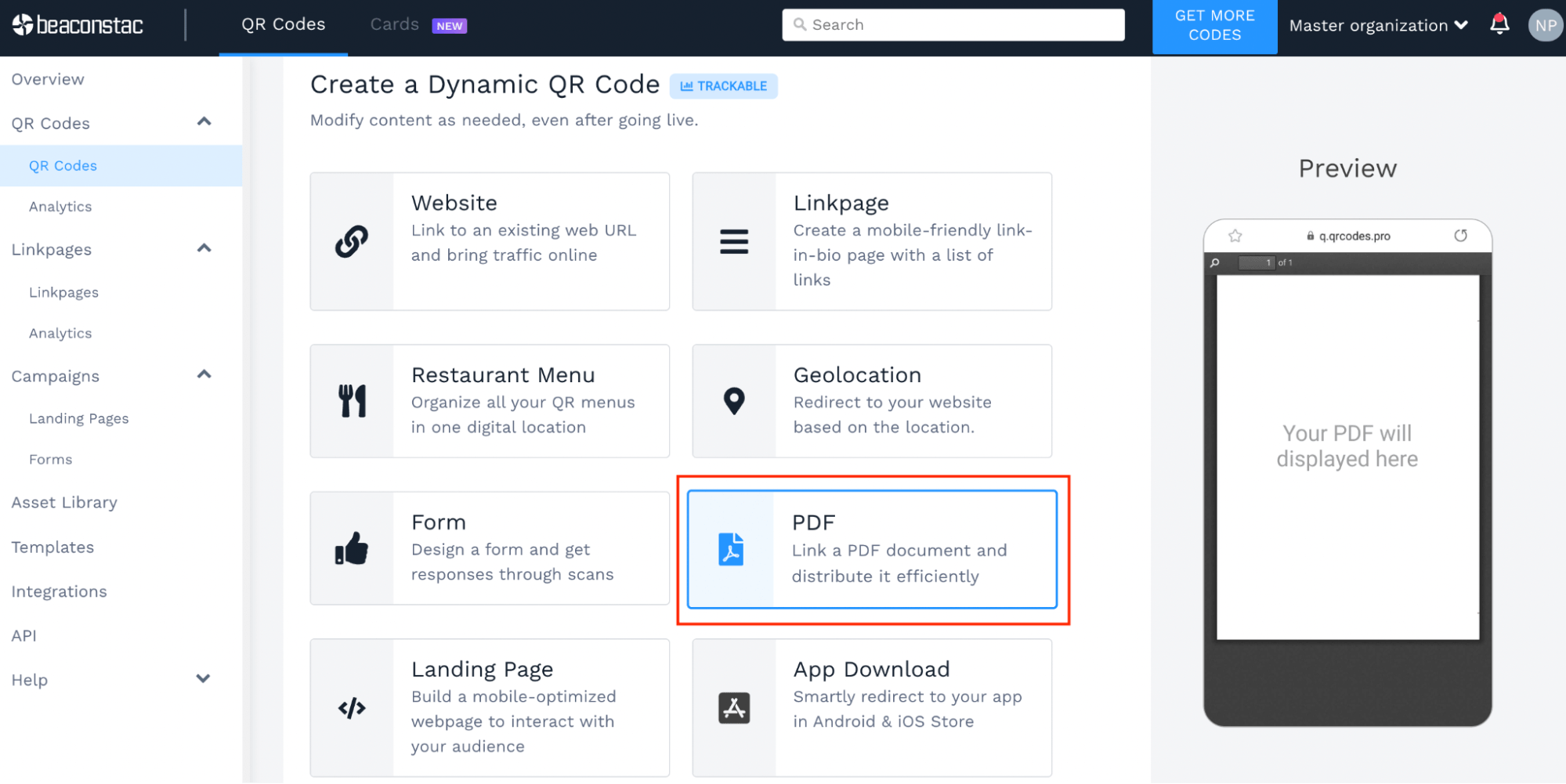Click the Geolocation map pin icon
Screen dimensions: 1566x784
click(x=734, y=400)
